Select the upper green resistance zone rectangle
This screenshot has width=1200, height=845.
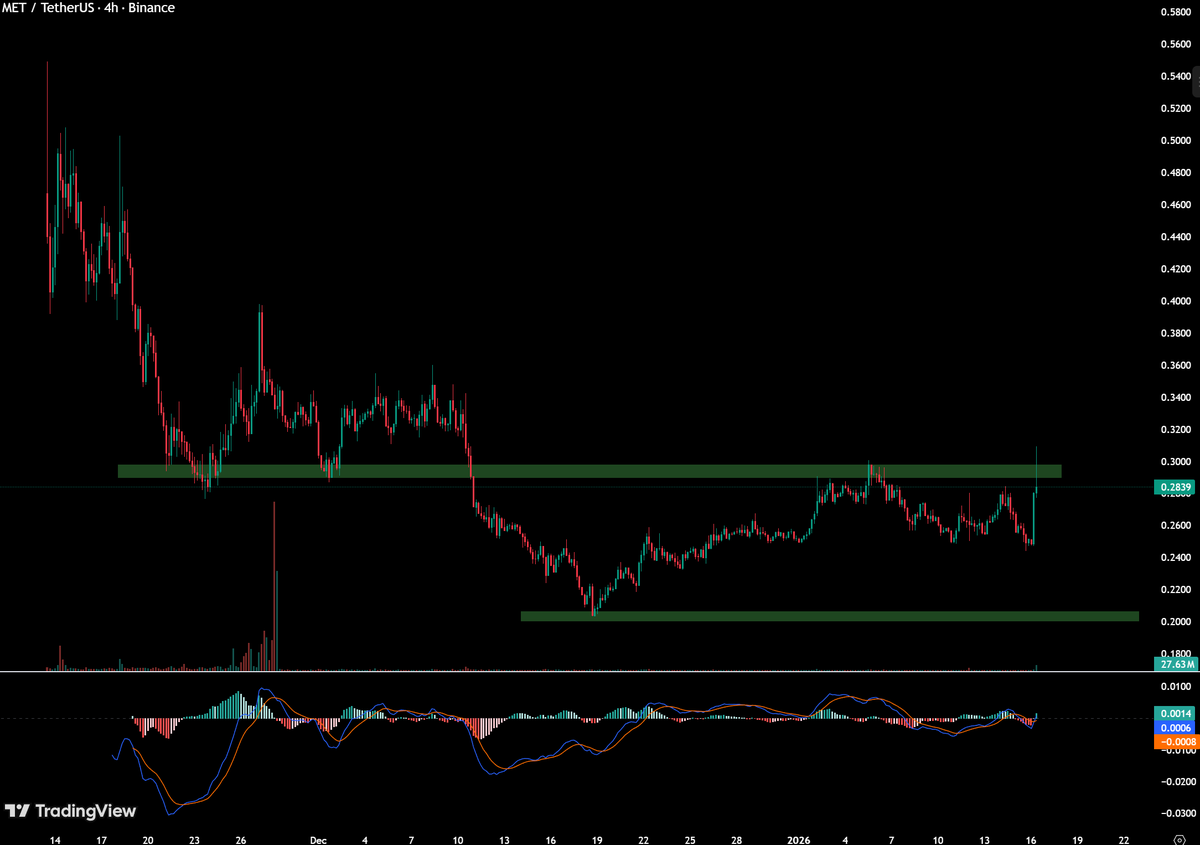click(589, 471)
